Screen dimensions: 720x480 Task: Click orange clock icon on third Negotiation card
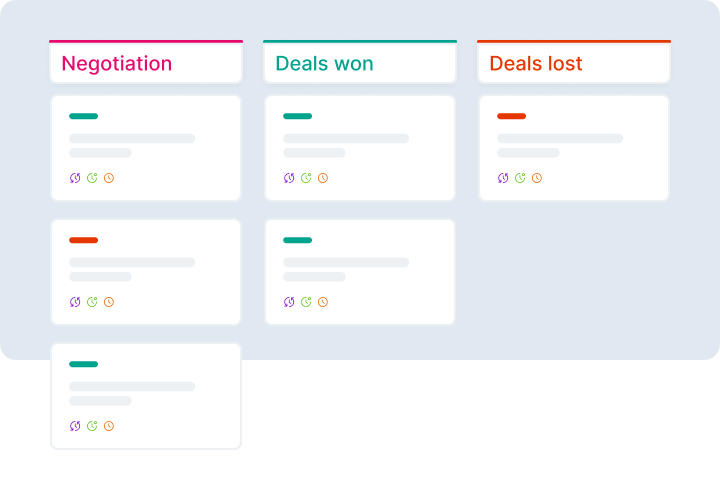coord(109,426)
